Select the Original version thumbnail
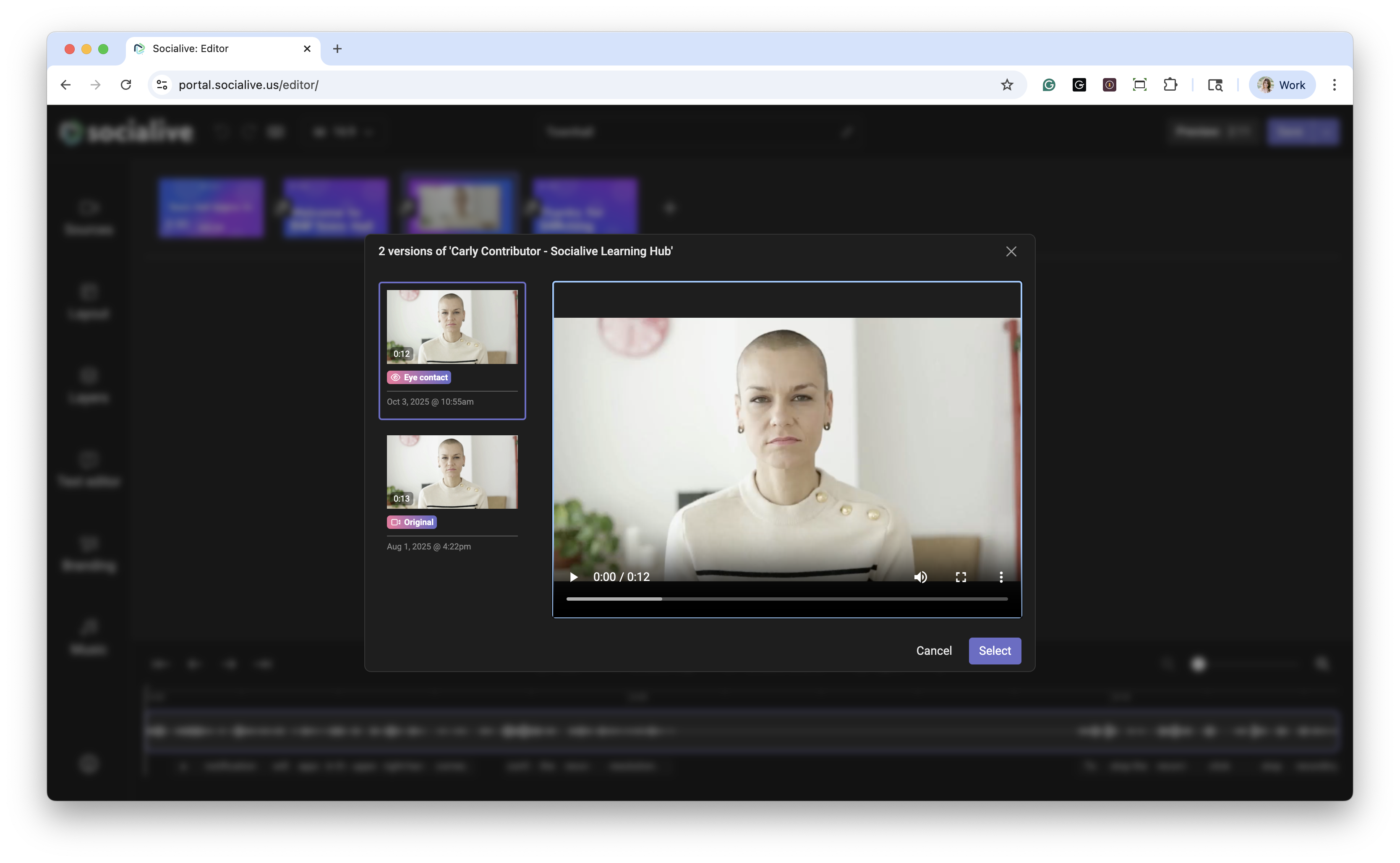 click(x=452, y=471)
